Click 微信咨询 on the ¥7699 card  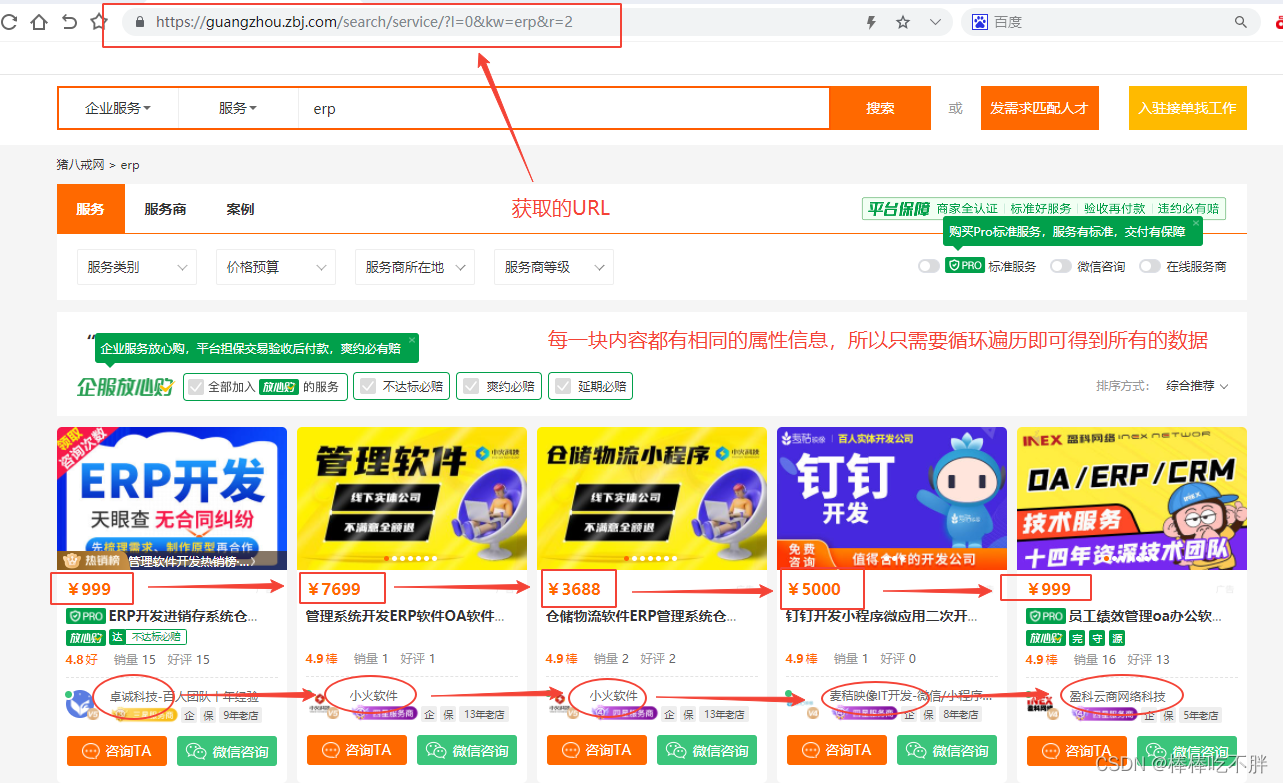click(467, 750)
